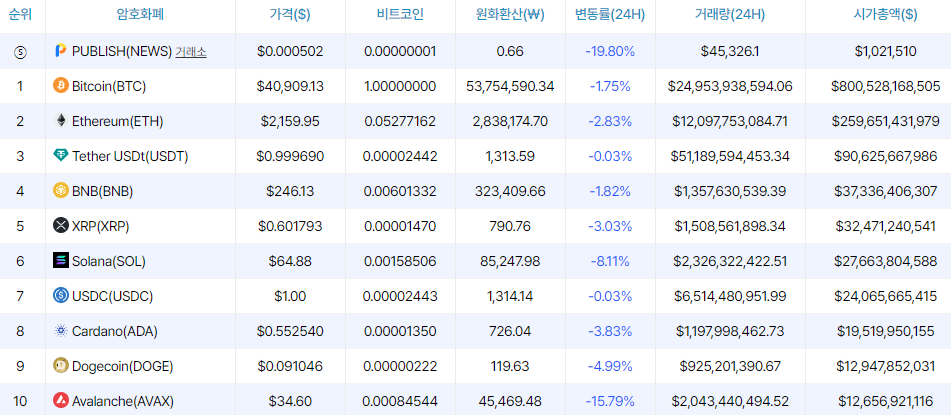This screenshot has width=951, height=415.
Task: Click the Bitcoin orange logo icon
Action: 61,86
